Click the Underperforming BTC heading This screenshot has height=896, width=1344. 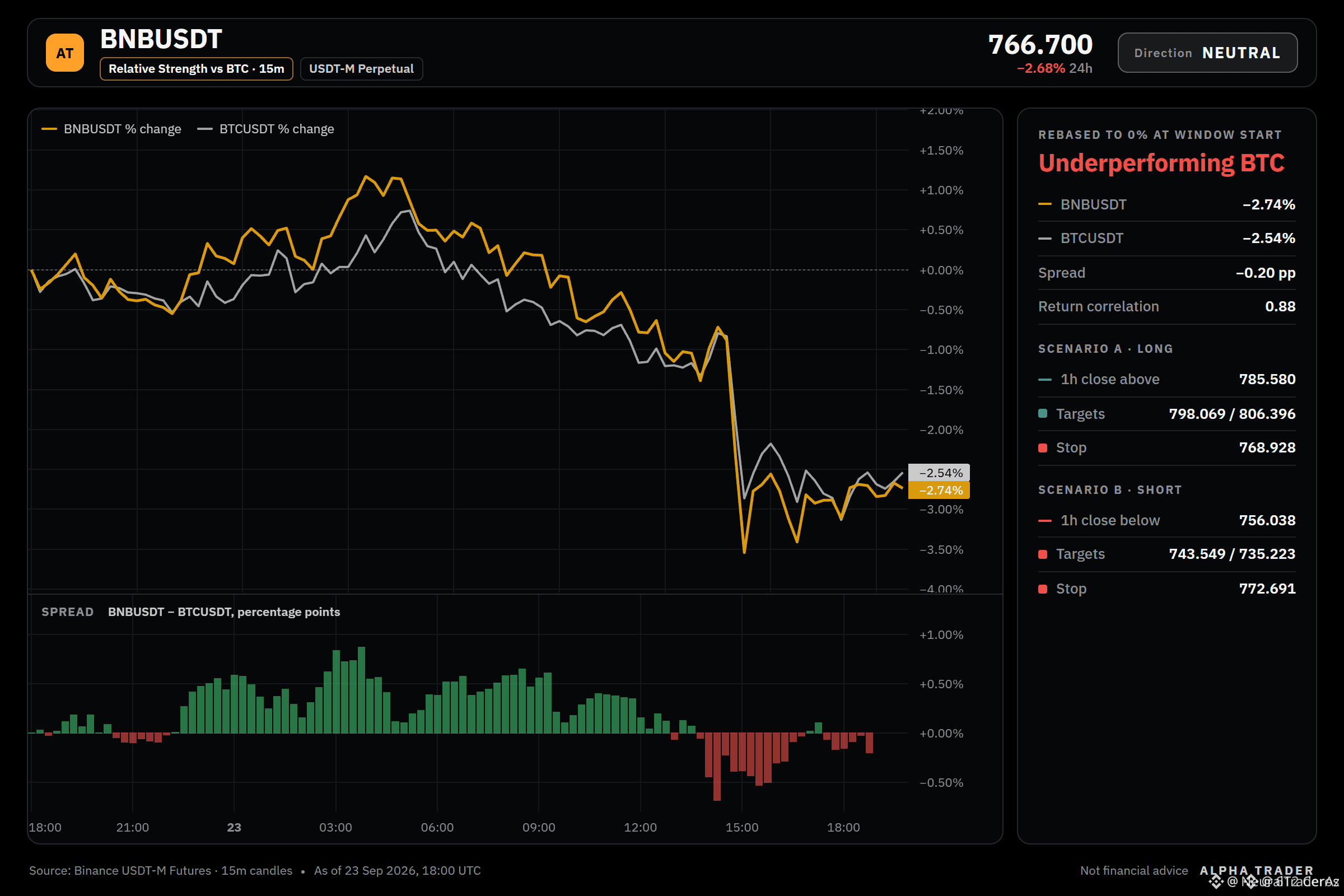pyautogui.click(x=1161, y=164)
